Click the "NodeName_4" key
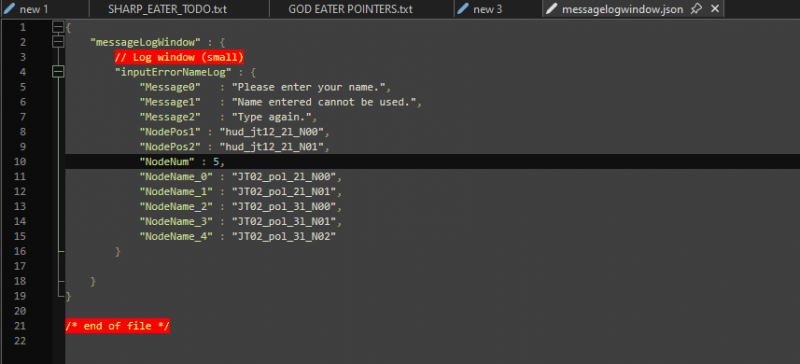Screen dimensions: 800x364 coord(177,237)
